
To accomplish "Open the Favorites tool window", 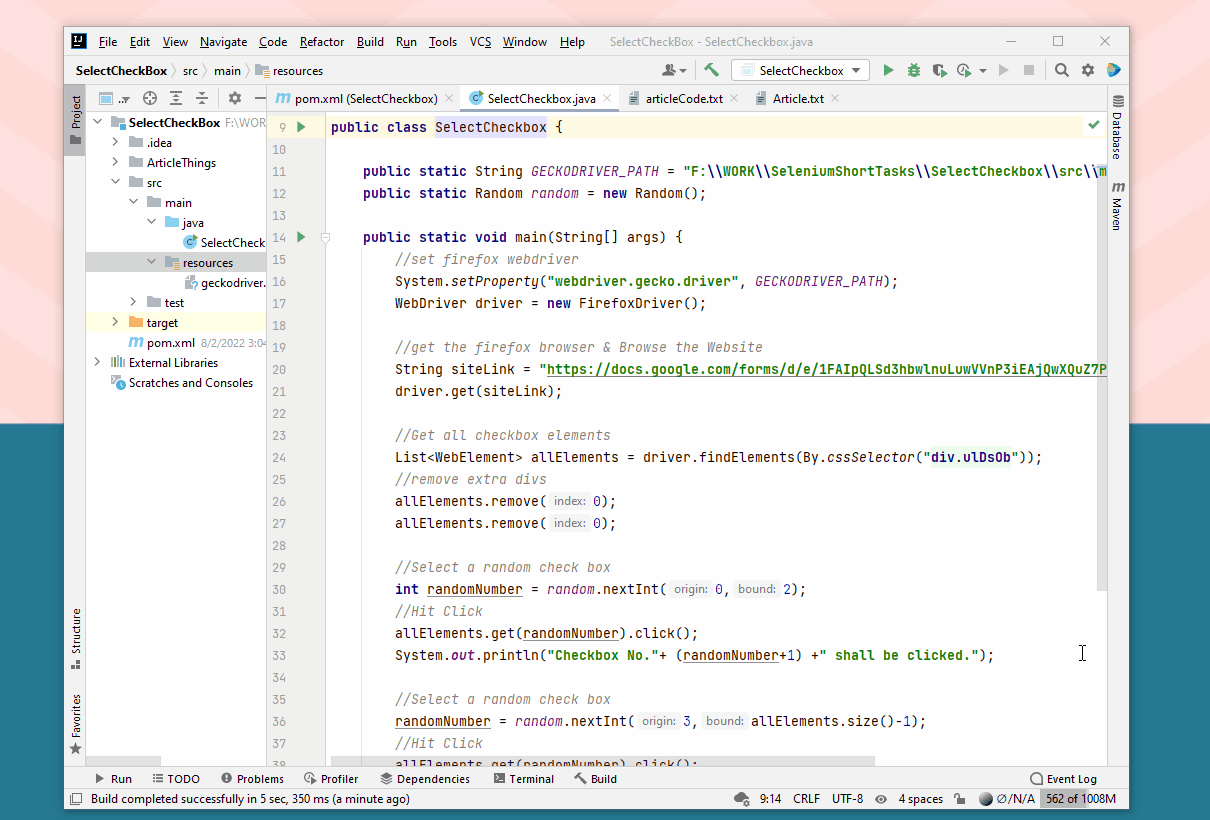I will coord(76,724).
